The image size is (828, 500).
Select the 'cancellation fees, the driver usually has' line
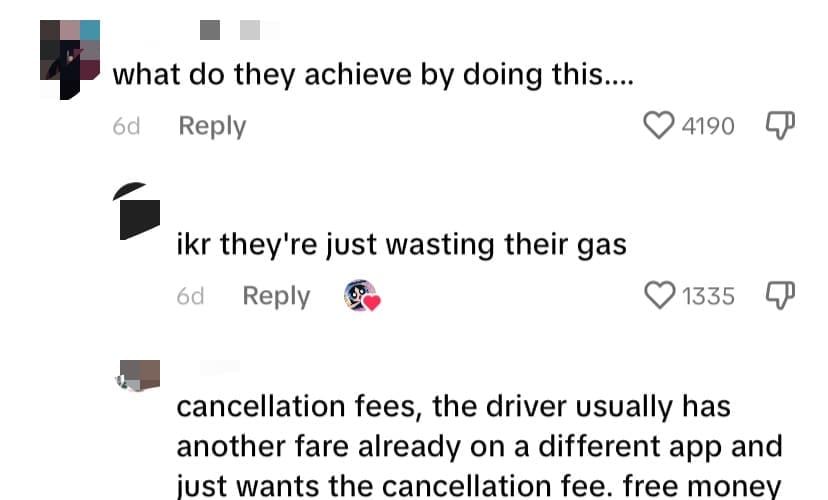pyautogui.click(x=454, y=407)
